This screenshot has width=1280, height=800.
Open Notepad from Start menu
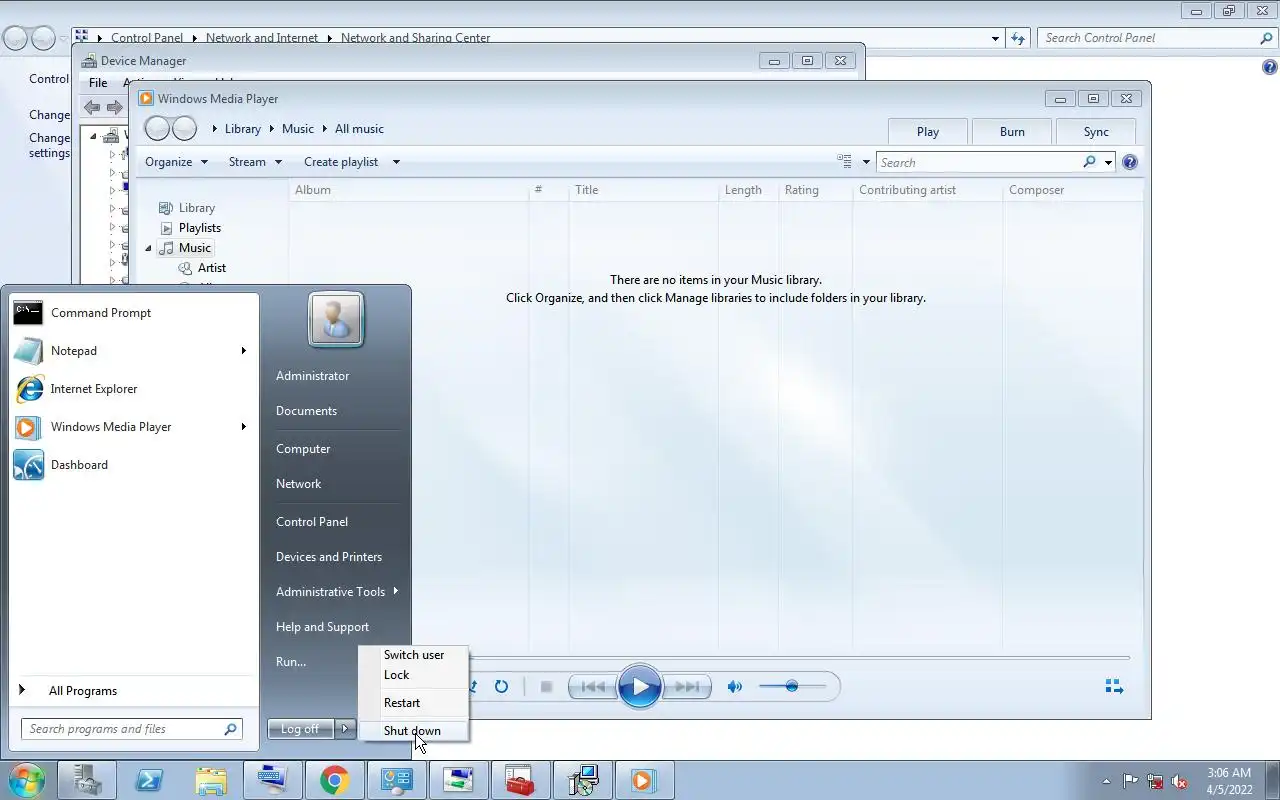tap(122, 351)
